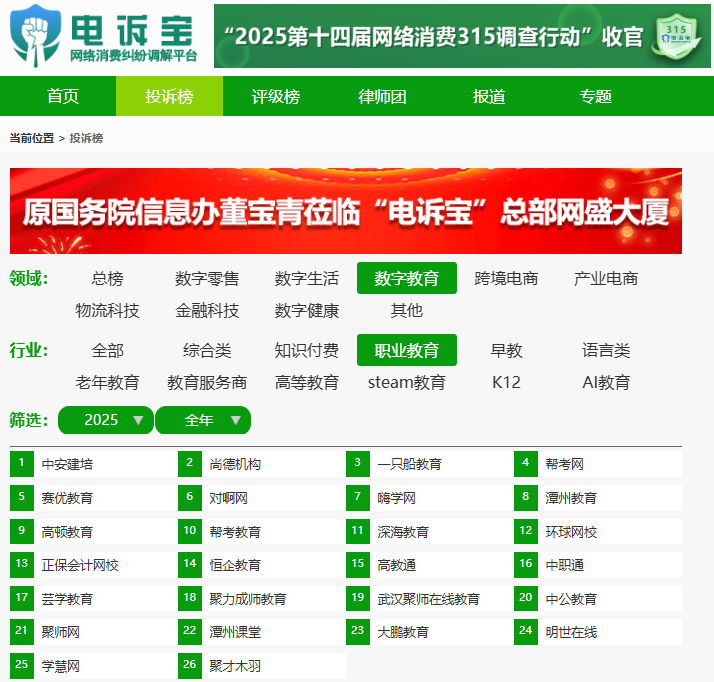Choose the AI教育 industry filter
The image size is (714, 682).
pos(606,382)
